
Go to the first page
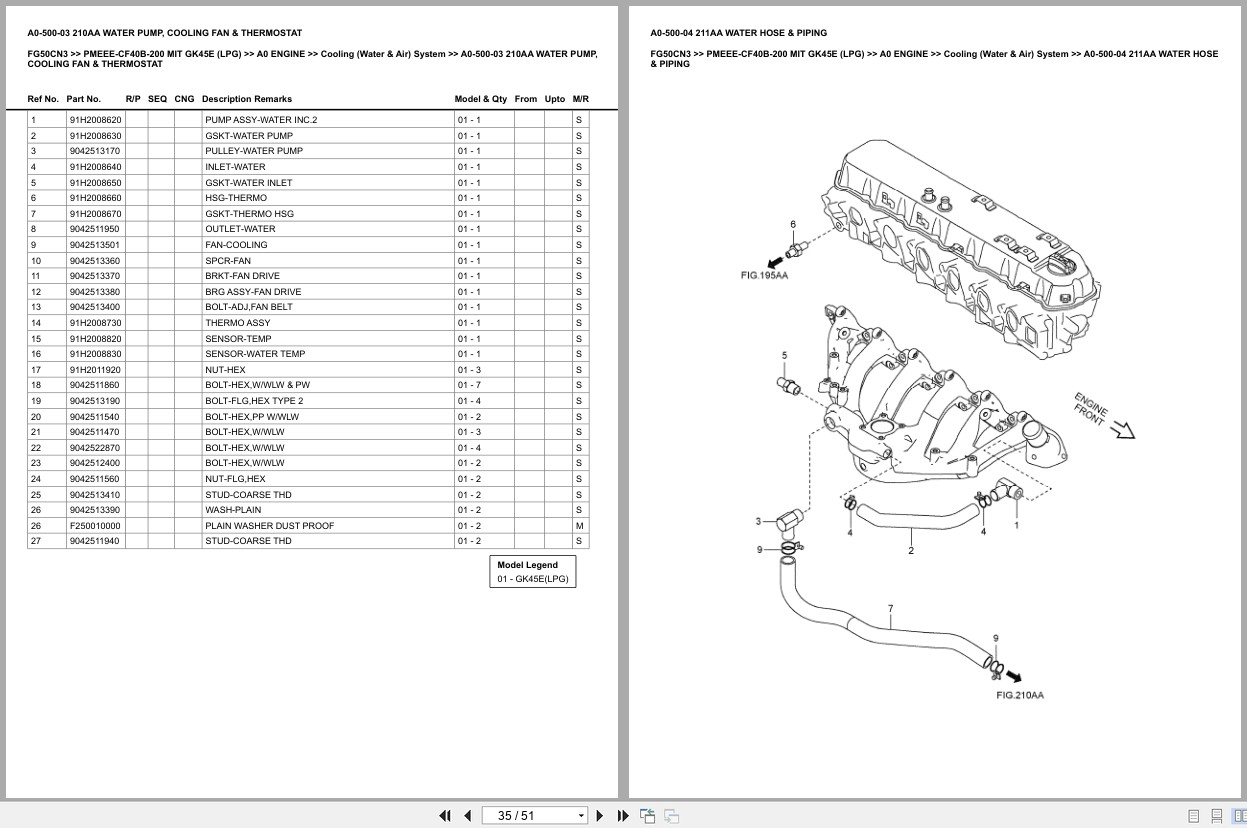click(x=445, y=816)
